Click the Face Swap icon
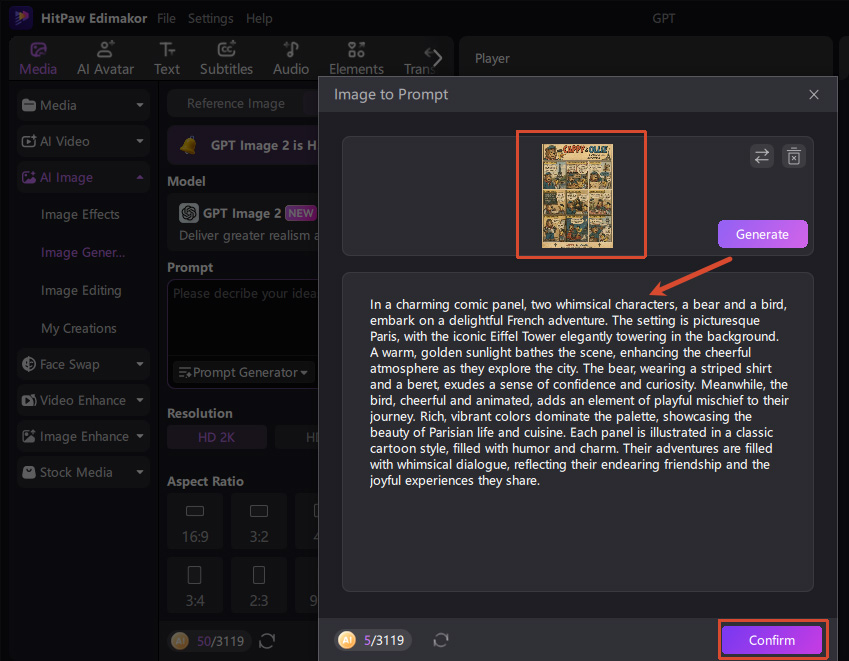The image size is (849, 661). [x=29, y=364]
